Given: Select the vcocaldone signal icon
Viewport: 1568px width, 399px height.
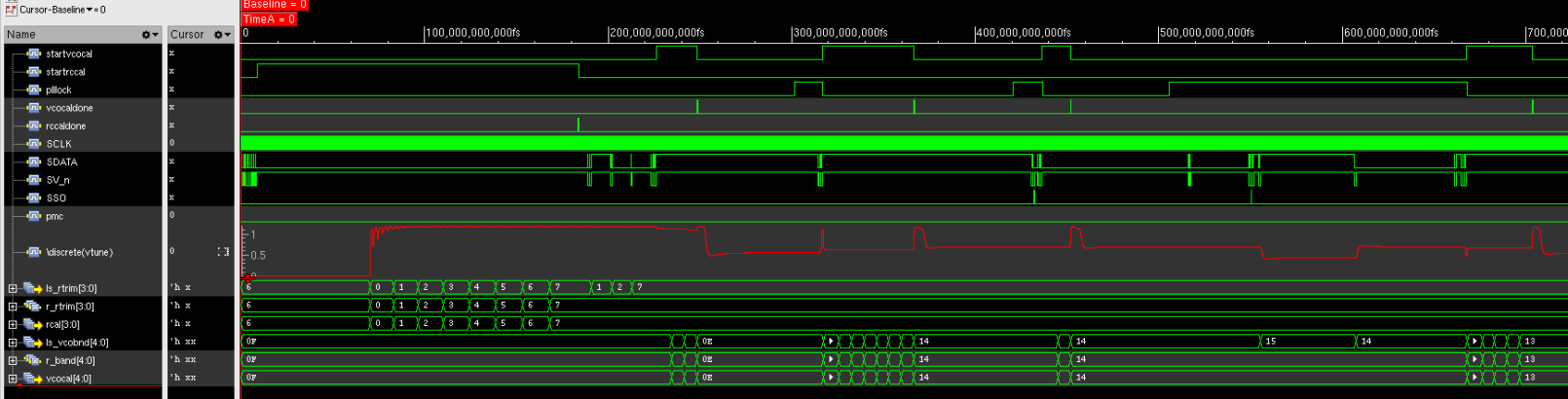Looking at the screenshot, I should [x=34, y=107].
